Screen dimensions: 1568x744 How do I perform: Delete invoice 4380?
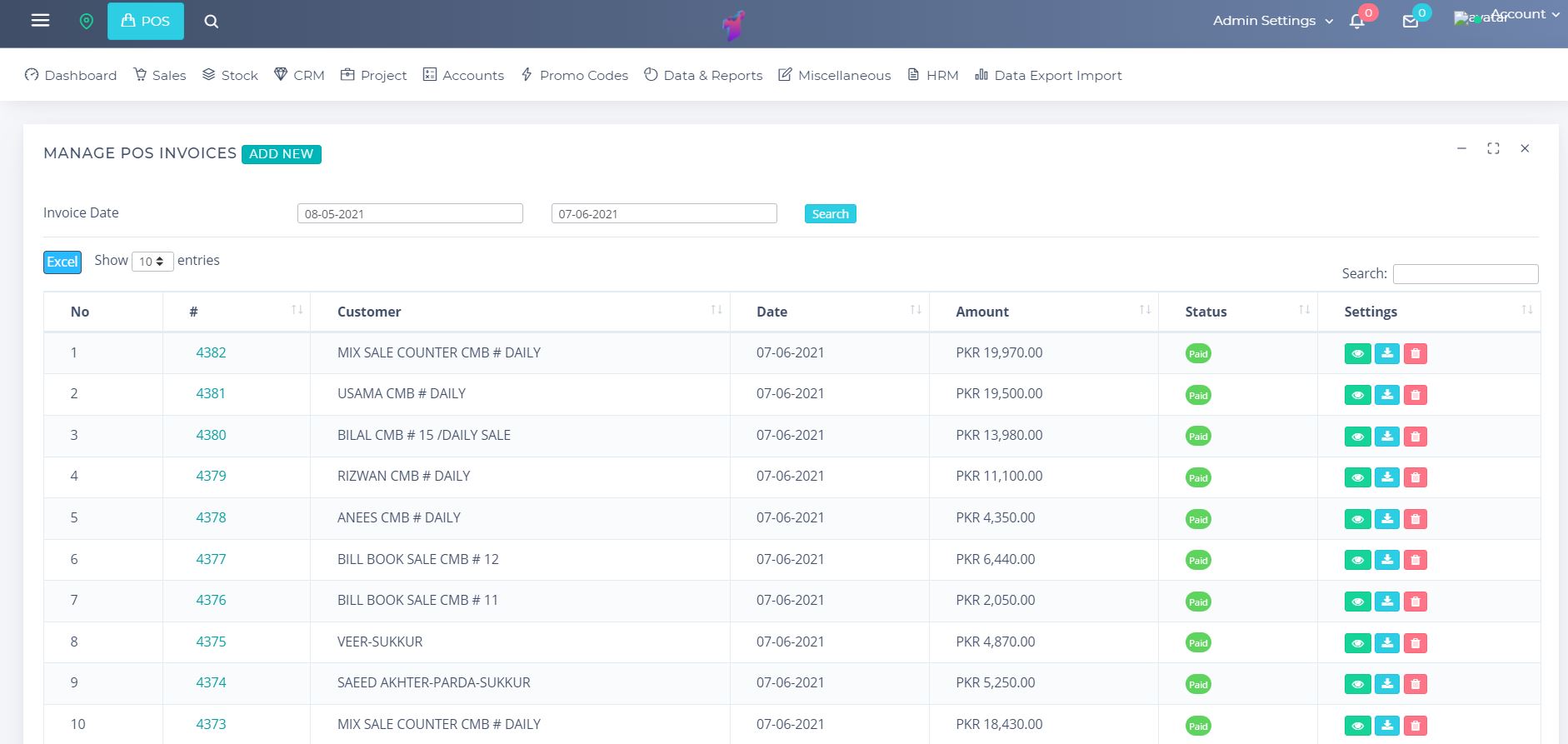[1415, 437]
